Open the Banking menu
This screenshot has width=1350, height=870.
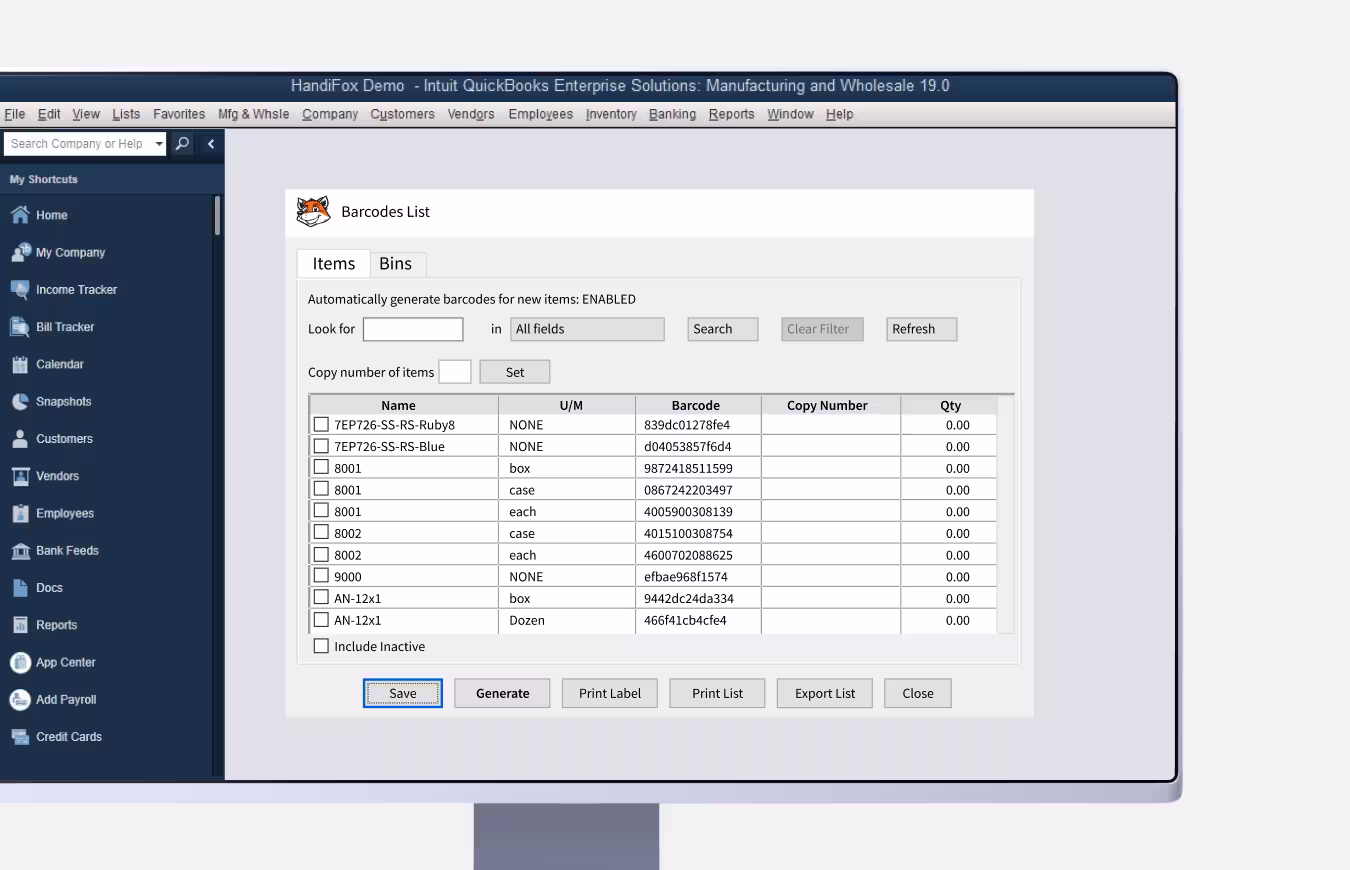(x=672, y=114)
